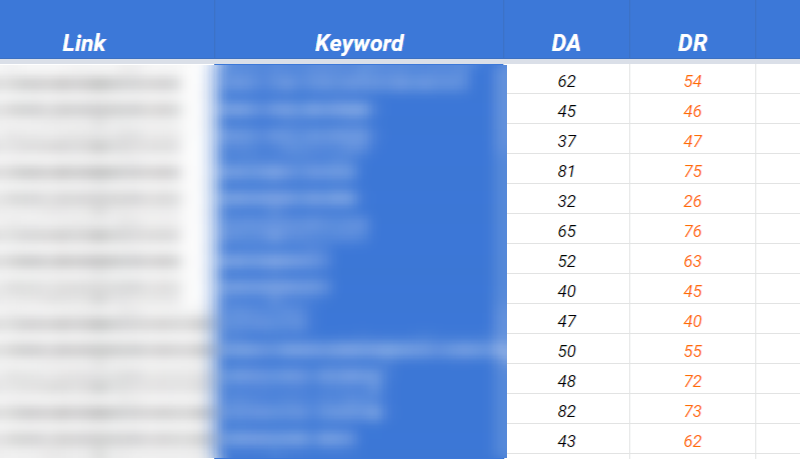Select the DR cell containing 63
The image size is (800, 459).
pos(693,260)
